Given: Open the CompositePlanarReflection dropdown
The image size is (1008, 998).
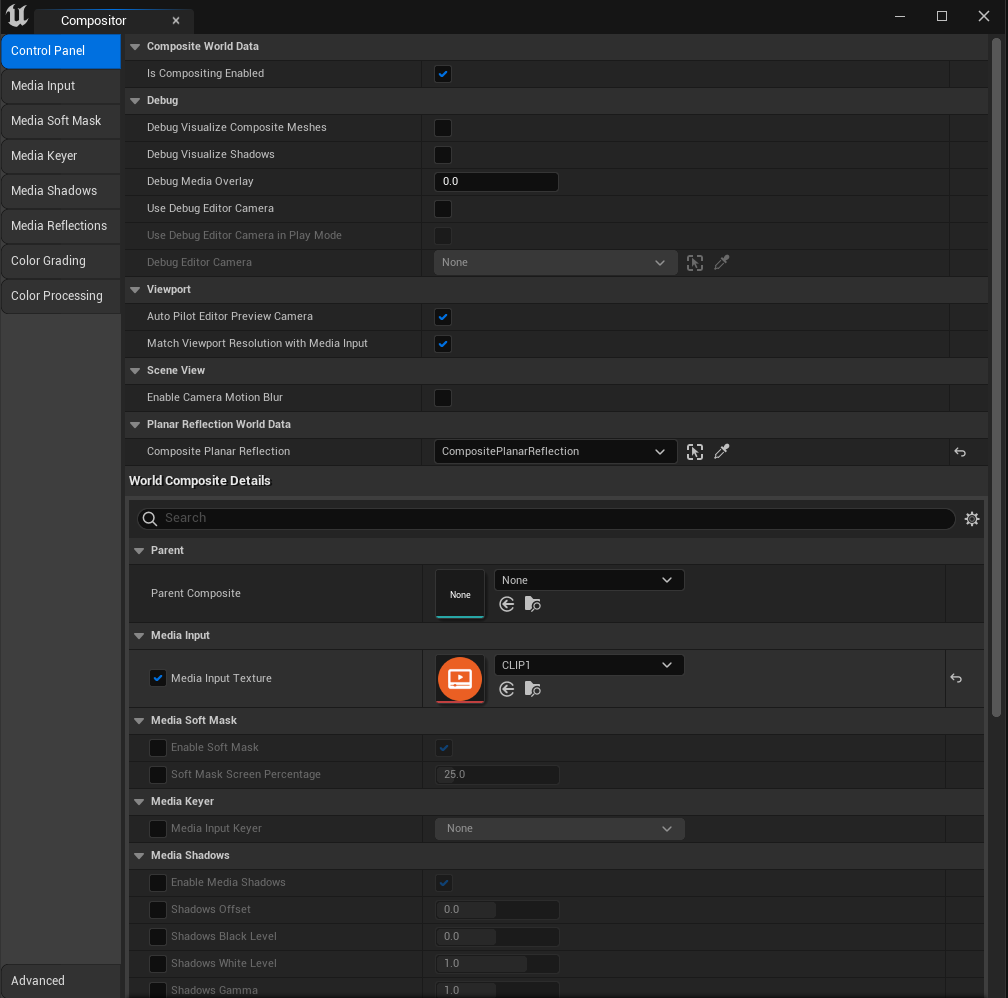Looking at the screenshot, I should coord(555,452).
